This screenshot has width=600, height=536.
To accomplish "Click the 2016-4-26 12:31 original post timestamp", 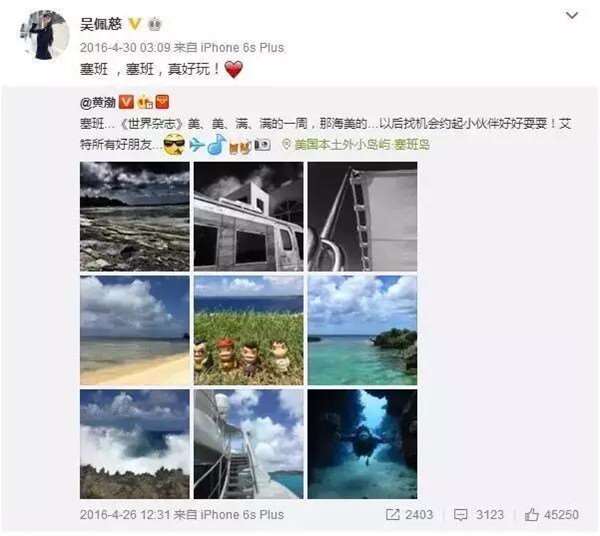I will tap(125, 515).
